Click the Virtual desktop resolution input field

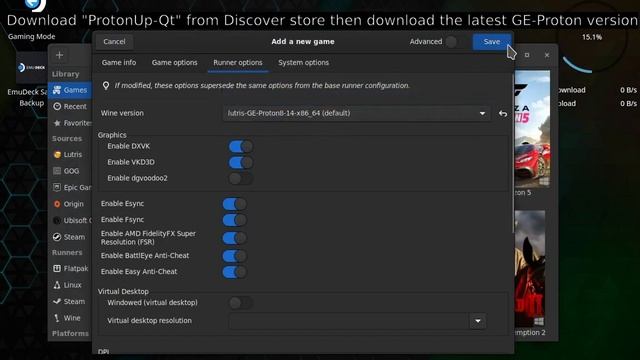pyautogui.click(x=350, y=321)
